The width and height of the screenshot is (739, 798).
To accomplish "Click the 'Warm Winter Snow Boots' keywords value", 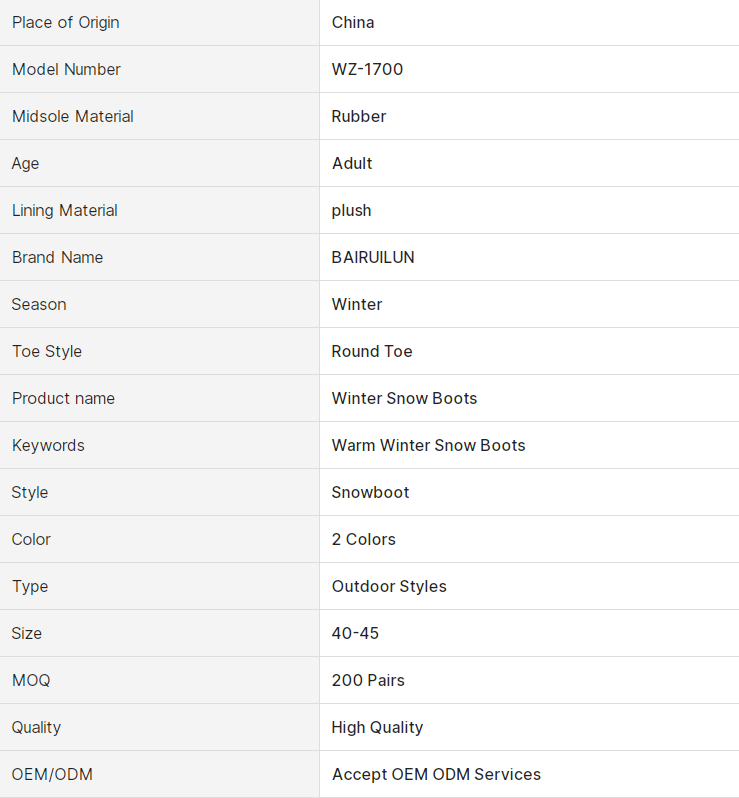I will coord(428,445).
